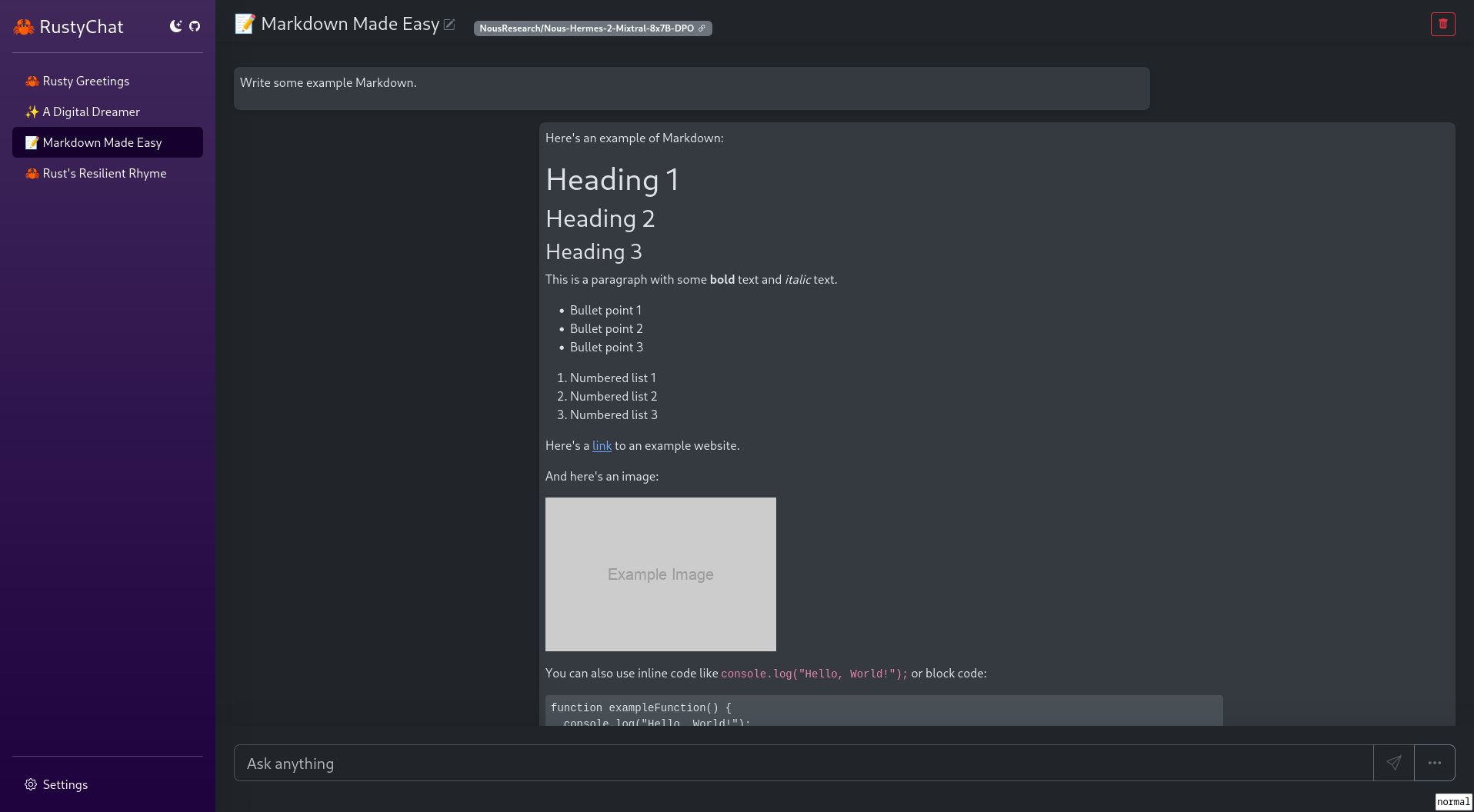This screenshot has height=812, width=1474.
Task: Edit the chat title with pencil icon
Action: point(449,25)
